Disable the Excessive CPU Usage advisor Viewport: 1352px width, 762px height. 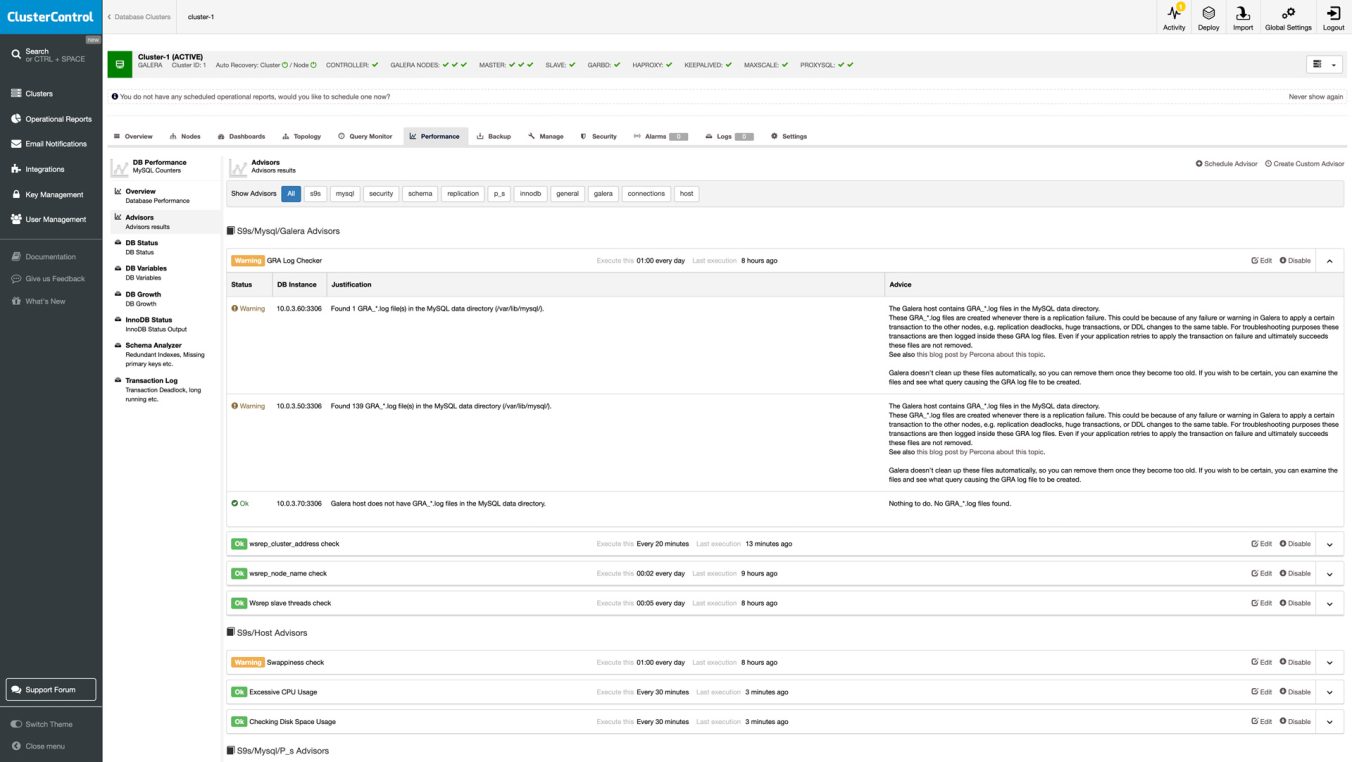[x=1295, y=691]
